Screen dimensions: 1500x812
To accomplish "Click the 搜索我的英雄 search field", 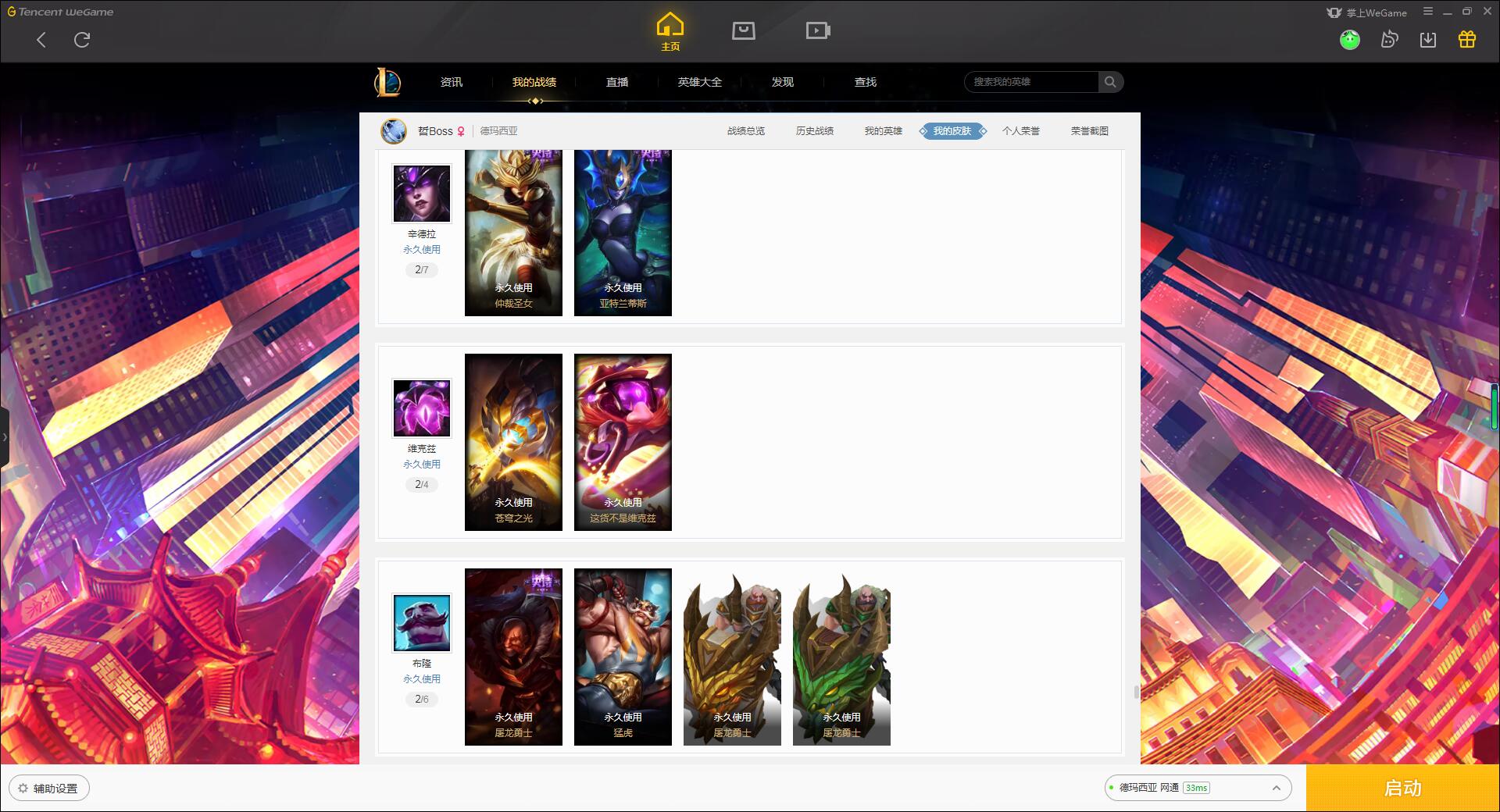I will (x=1031, y=82).
